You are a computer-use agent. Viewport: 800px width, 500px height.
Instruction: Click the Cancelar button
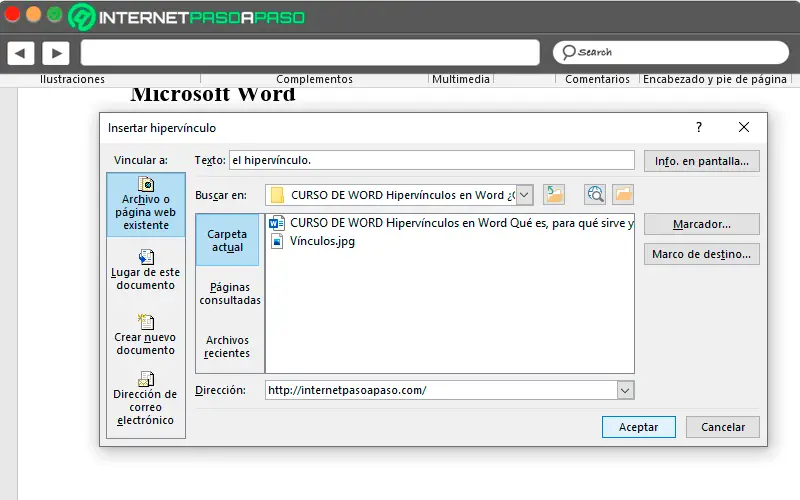pos(722,427)
